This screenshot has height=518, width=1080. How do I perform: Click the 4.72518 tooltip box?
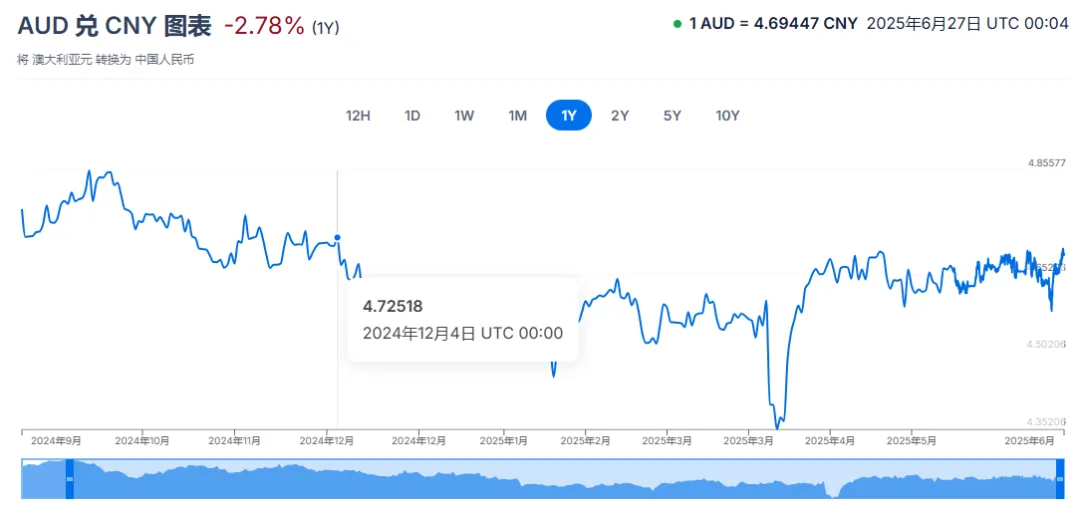[463, 319]
